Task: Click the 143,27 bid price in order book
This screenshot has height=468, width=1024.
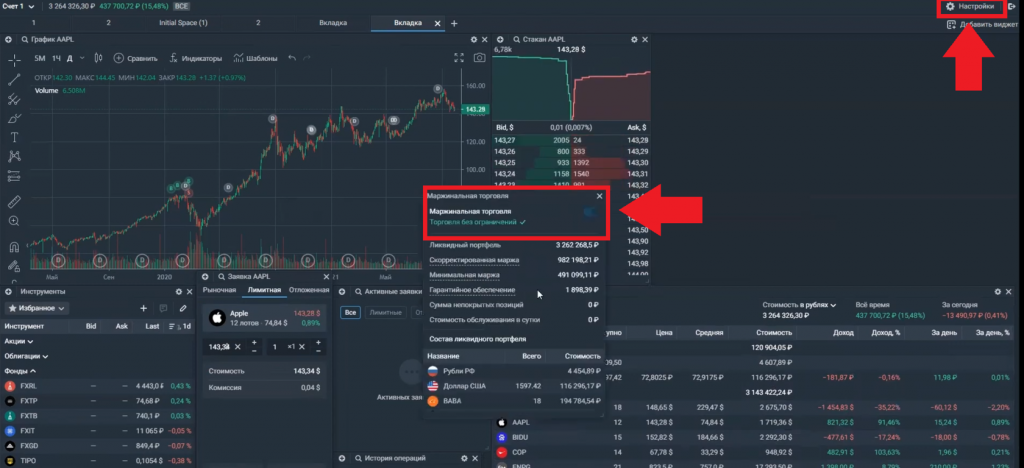Action: [505, 140]
